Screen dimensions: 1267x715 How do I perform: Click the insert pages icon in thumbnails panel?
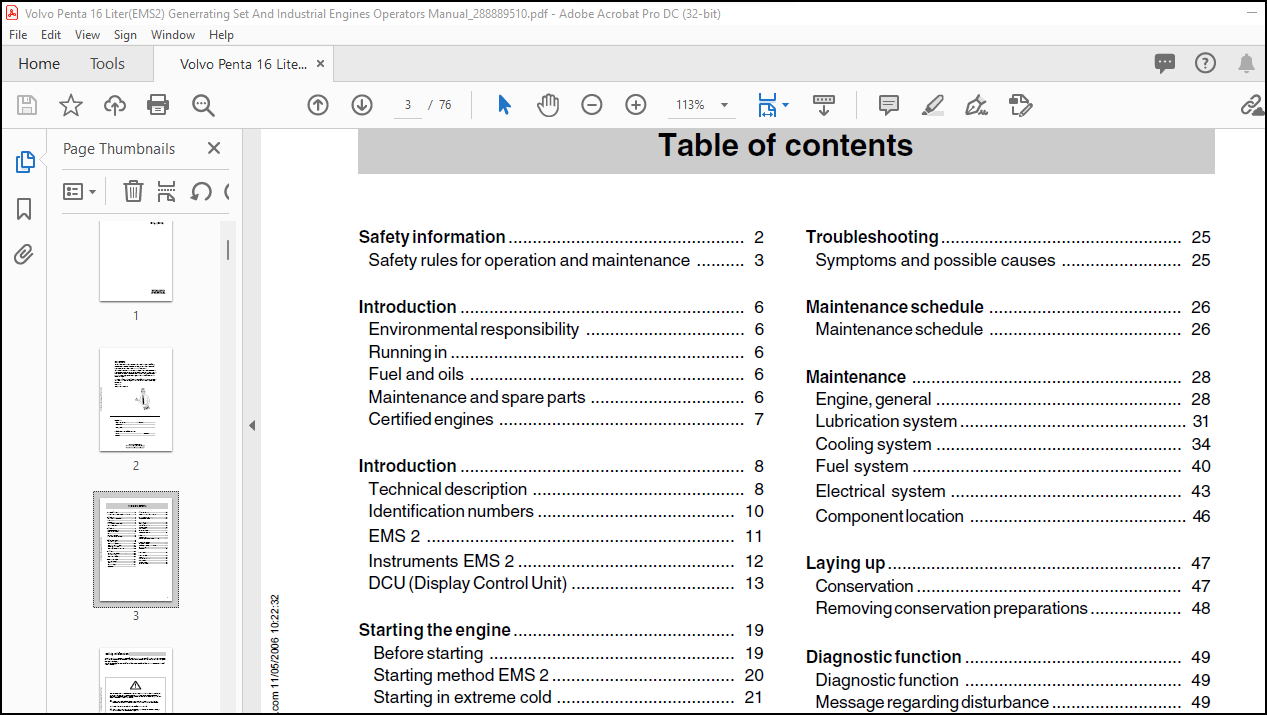point(167,191)
